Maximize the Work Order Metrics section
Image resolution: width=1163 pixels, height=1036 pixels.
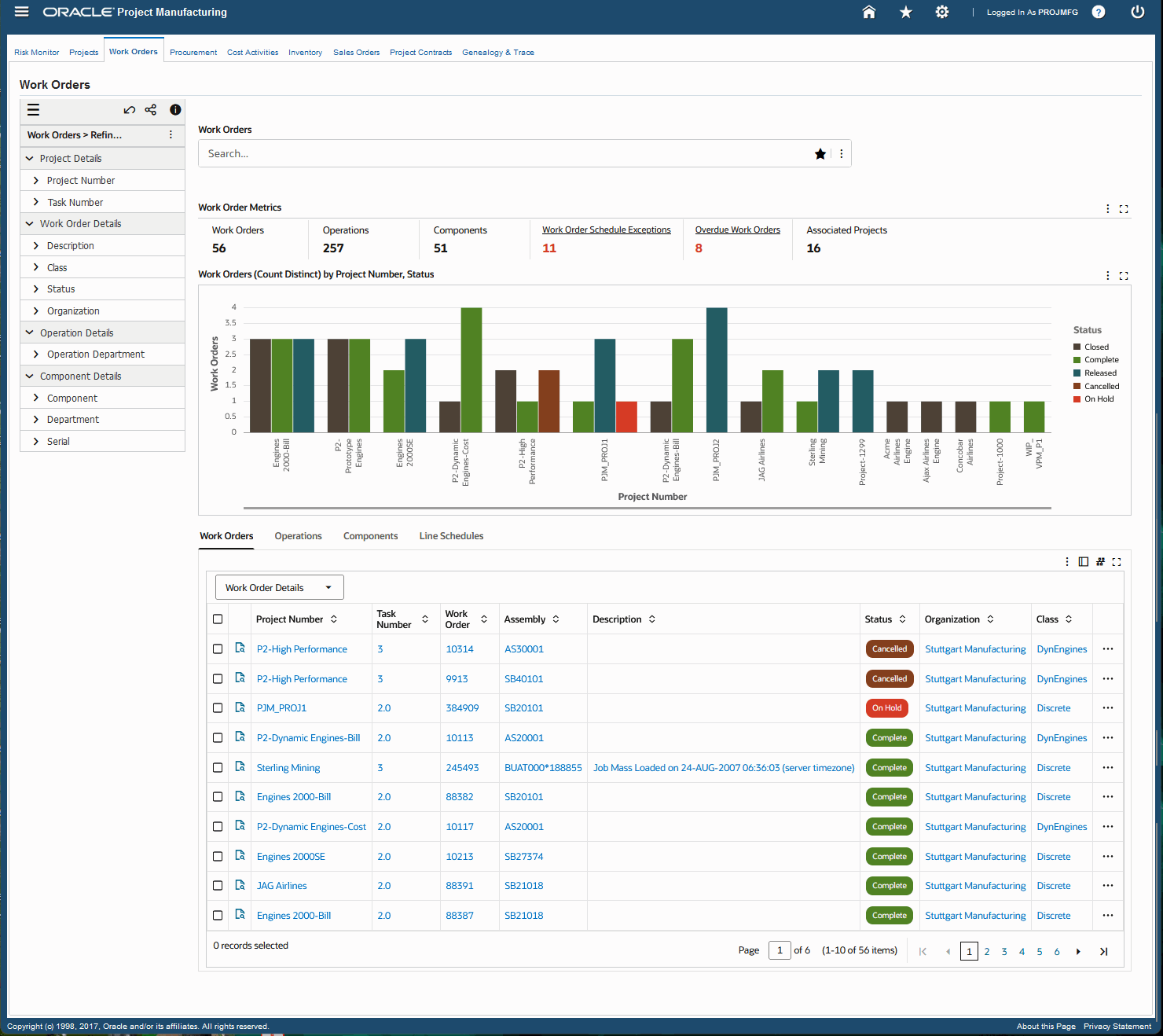point(1124,209)
